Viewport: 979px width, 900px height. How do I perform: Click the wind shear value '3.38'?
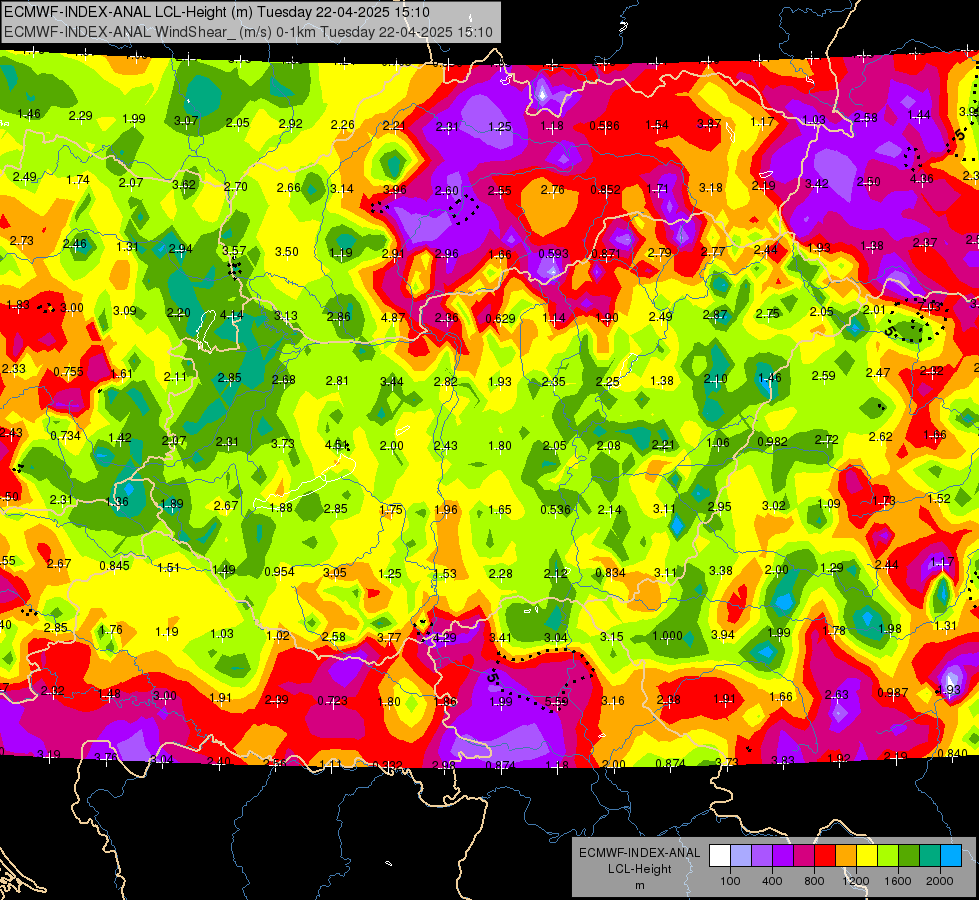point(721,571)
